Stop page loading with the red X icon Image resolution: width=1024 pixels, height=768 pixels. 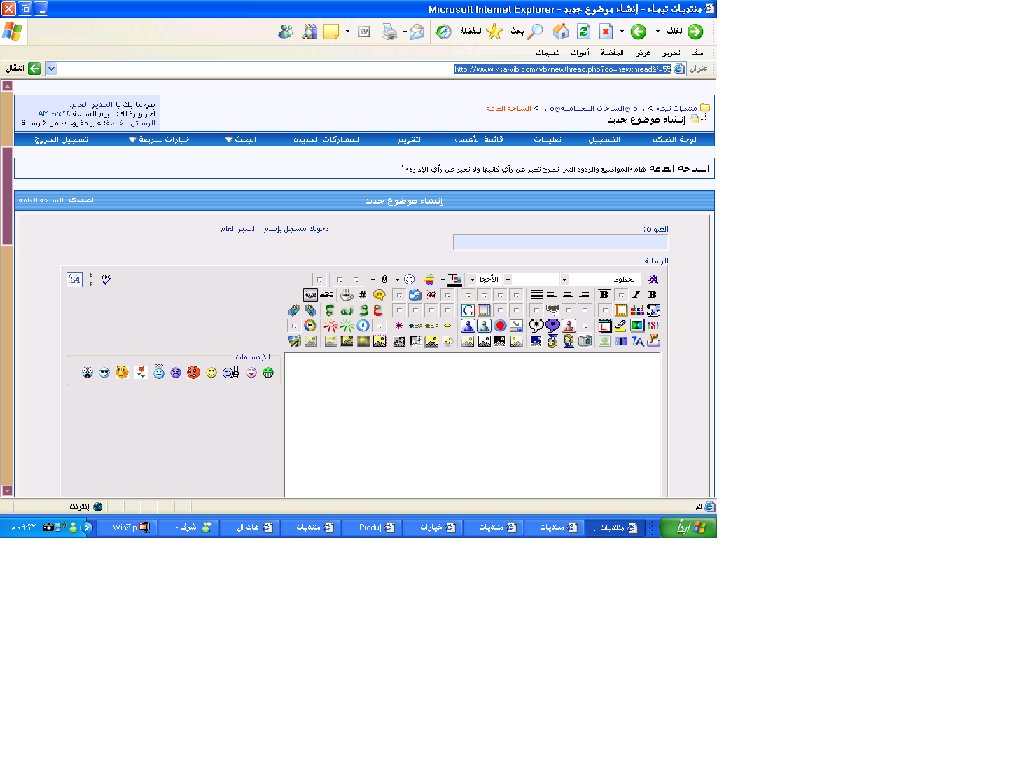click(606, 31)
